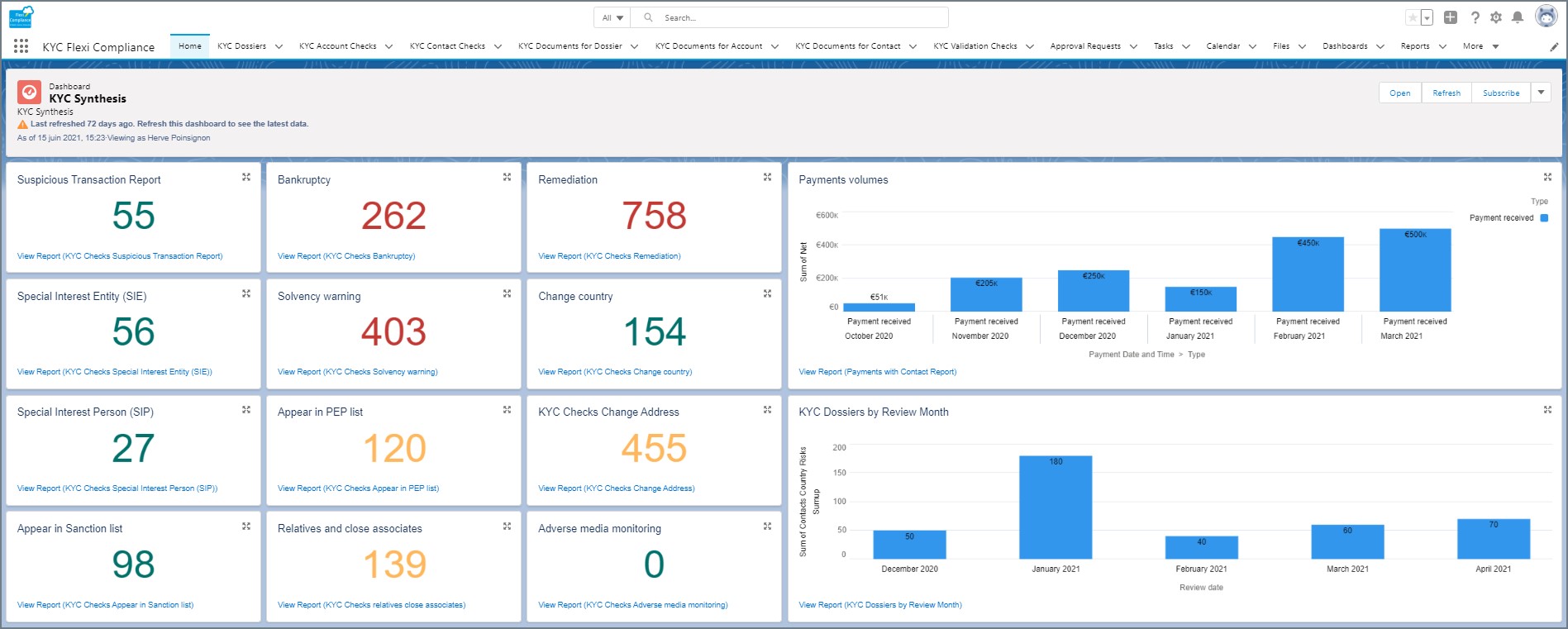
Task: Open the dropdown arrow next to Subscribe
Action: pyautogui.click(x=1541, y=93)
